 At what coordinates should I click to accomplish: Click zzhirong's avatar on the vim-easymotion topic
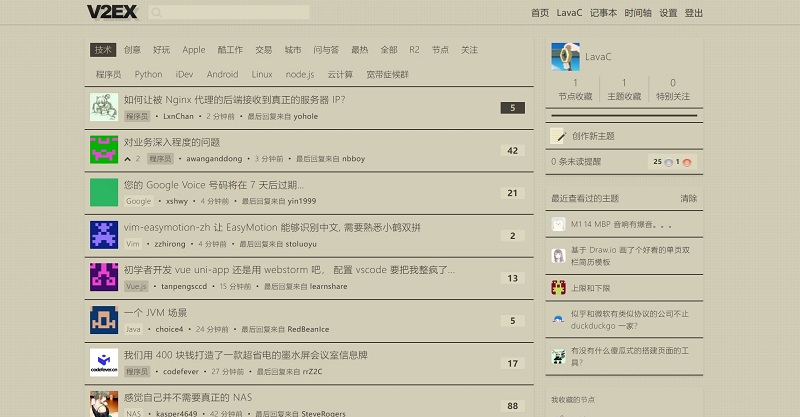click(104, 234)
